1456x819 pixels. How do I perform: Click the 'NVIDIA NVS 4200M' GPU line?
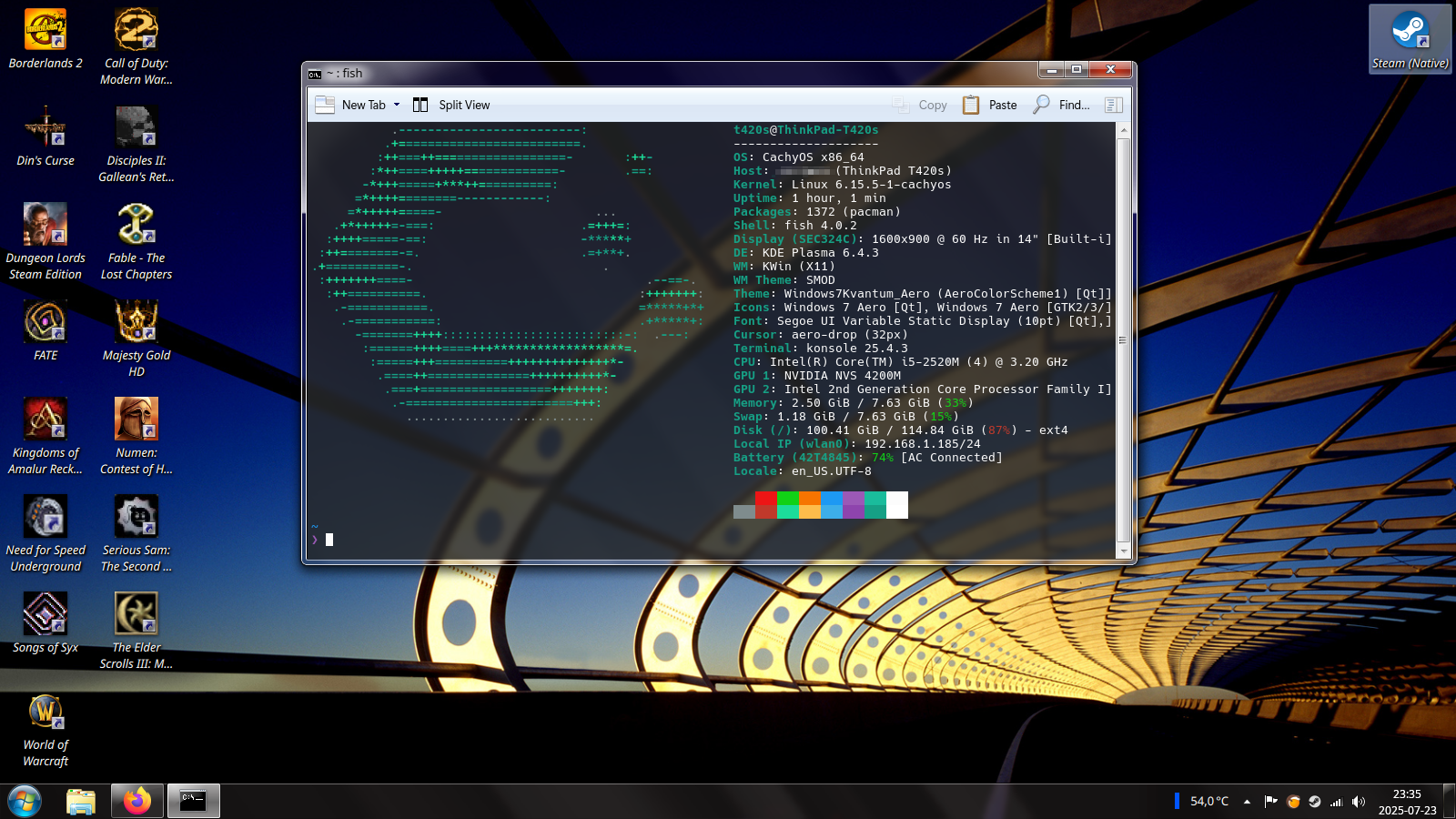coord(843,376)
